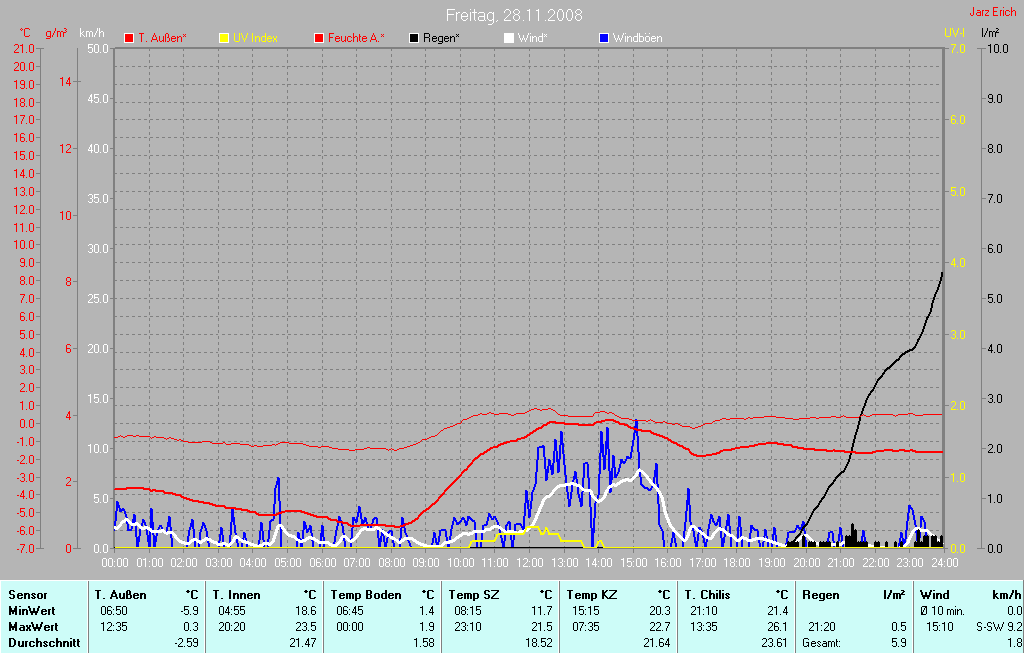Click the 'Temp Boden' column header

tap(366, 595)
